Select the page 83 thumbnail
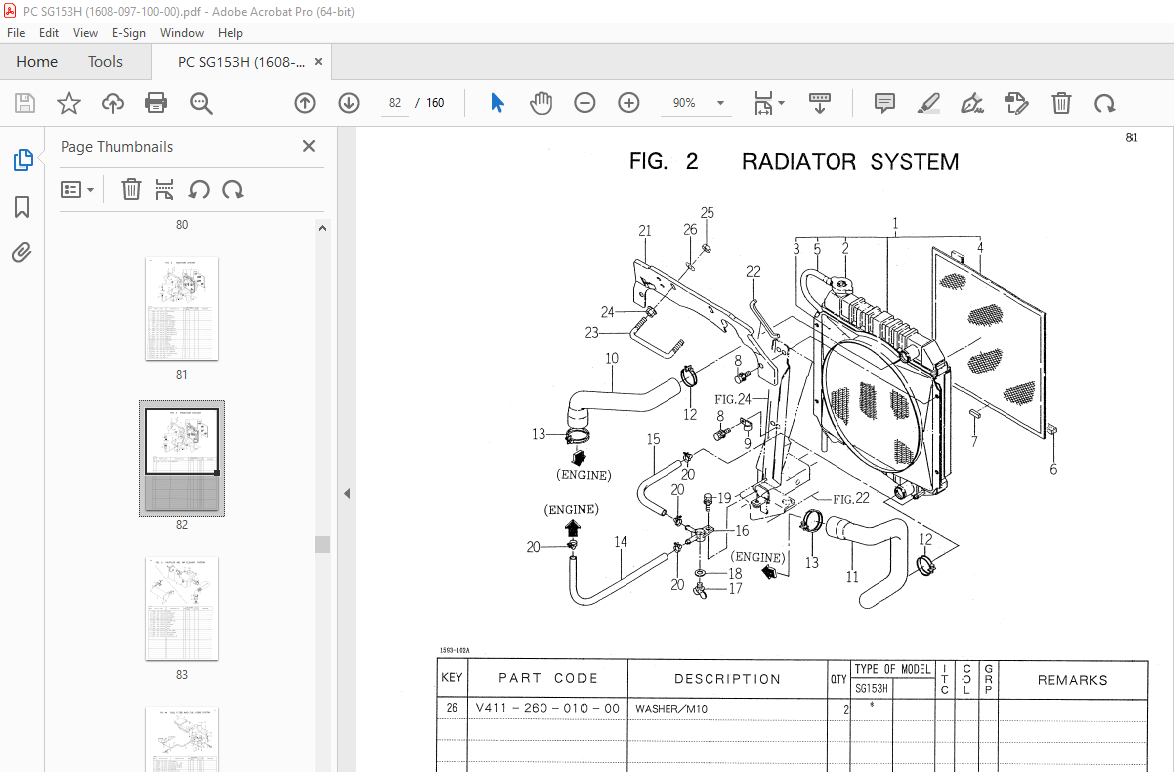 point(182,608)
